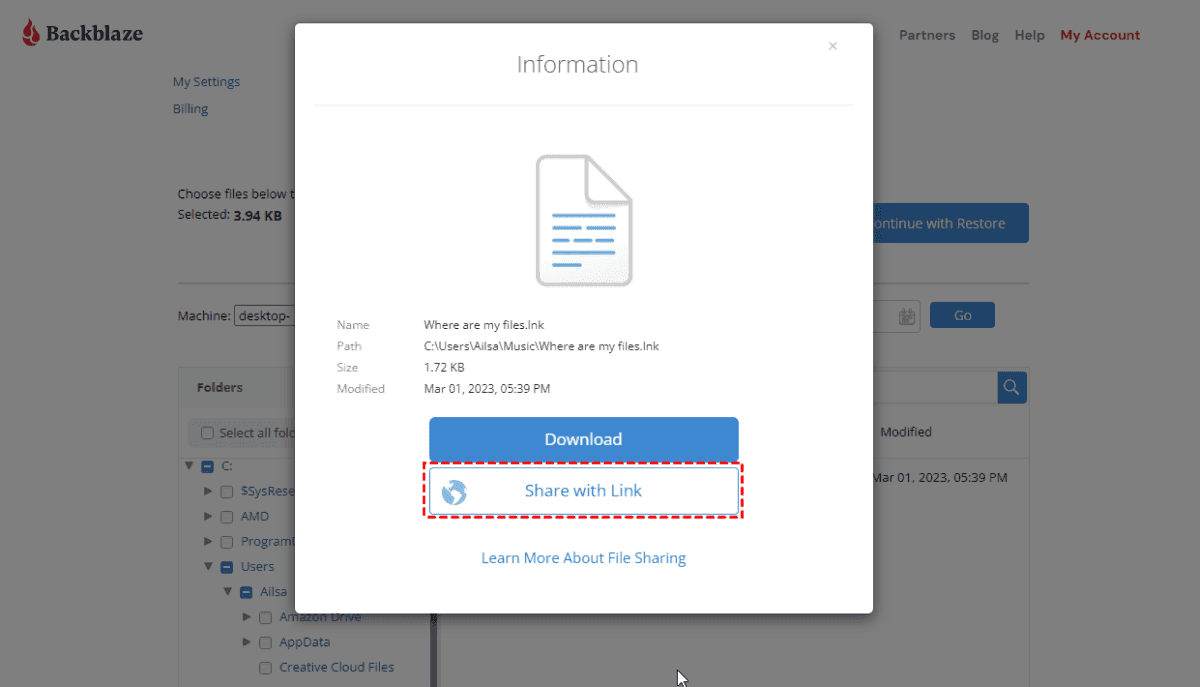Click the Selected 3.94 KB text
Viewport: 1200px width, 687px height.
(x=230, y=215)
